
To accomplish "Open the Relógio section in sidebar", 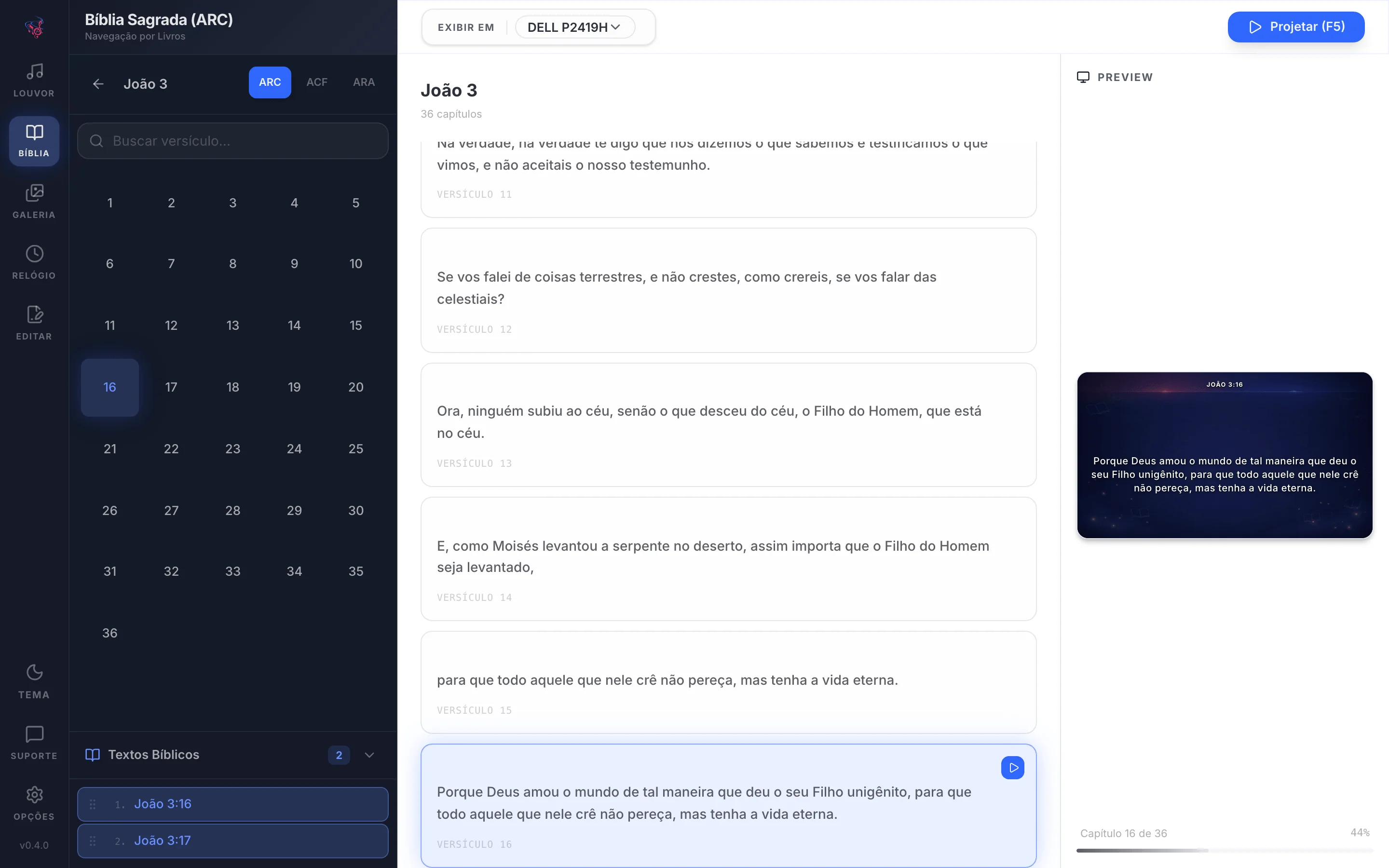I will pos(34,262).
